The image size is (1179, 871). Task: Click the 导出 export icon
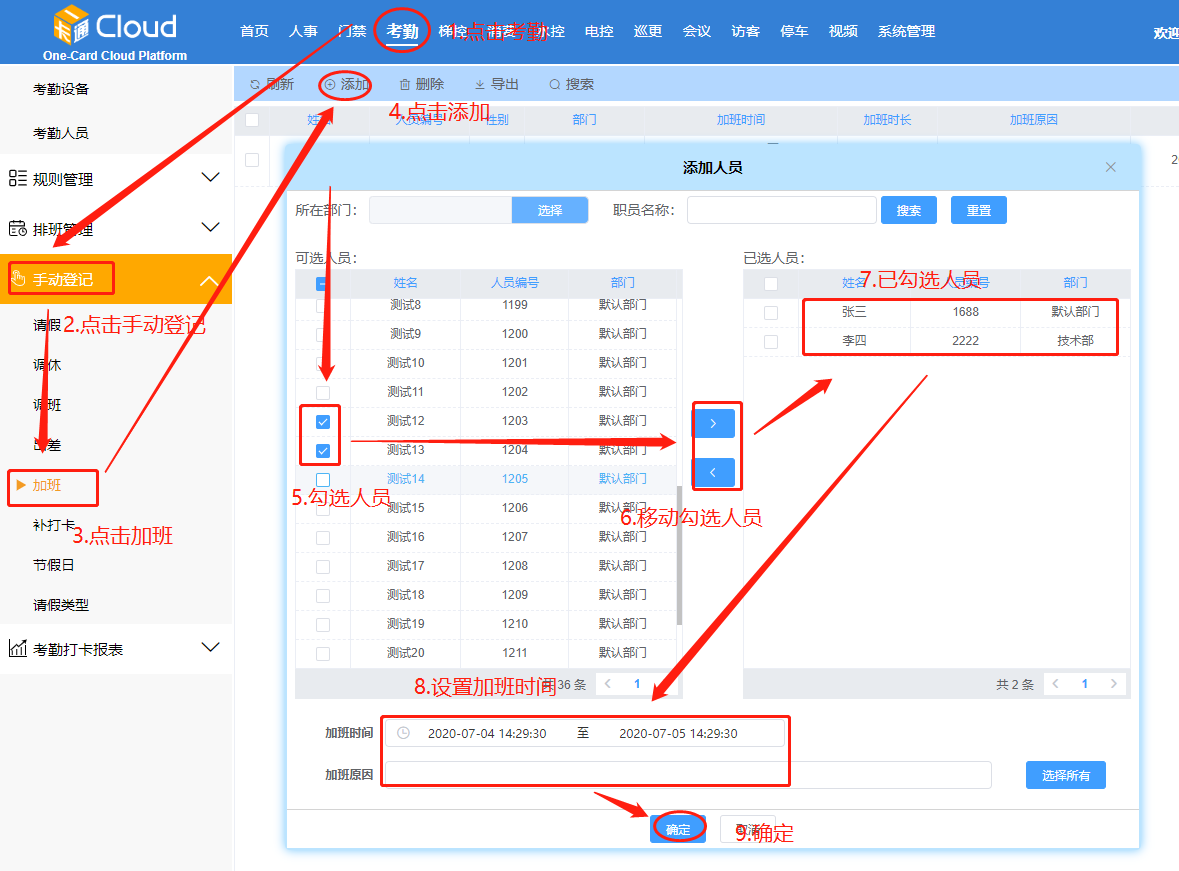[481, 84]
